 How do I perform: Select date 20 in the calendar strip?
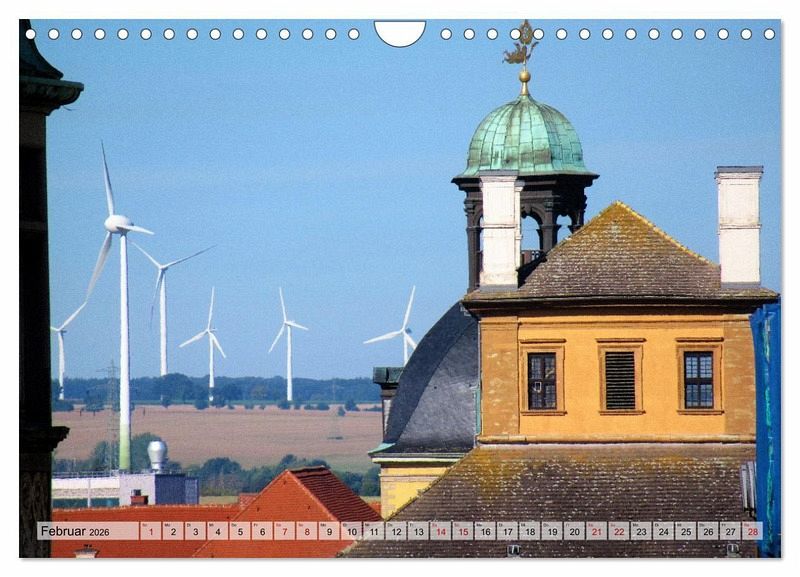(574, 531)
